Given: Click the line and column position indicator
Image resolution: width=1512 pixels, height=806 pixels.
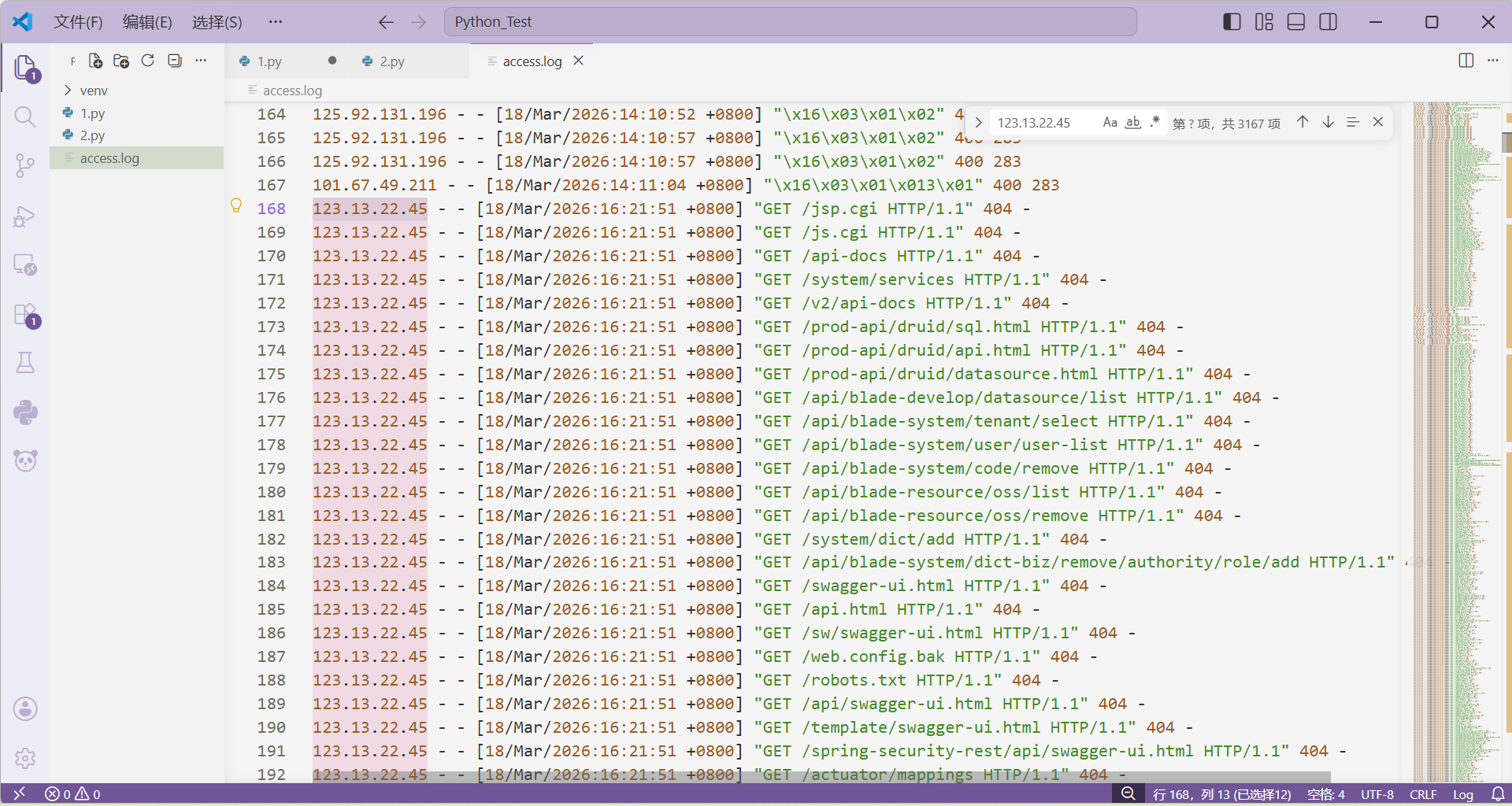Looking at the screenshot, I should (x=1222, y=794).
